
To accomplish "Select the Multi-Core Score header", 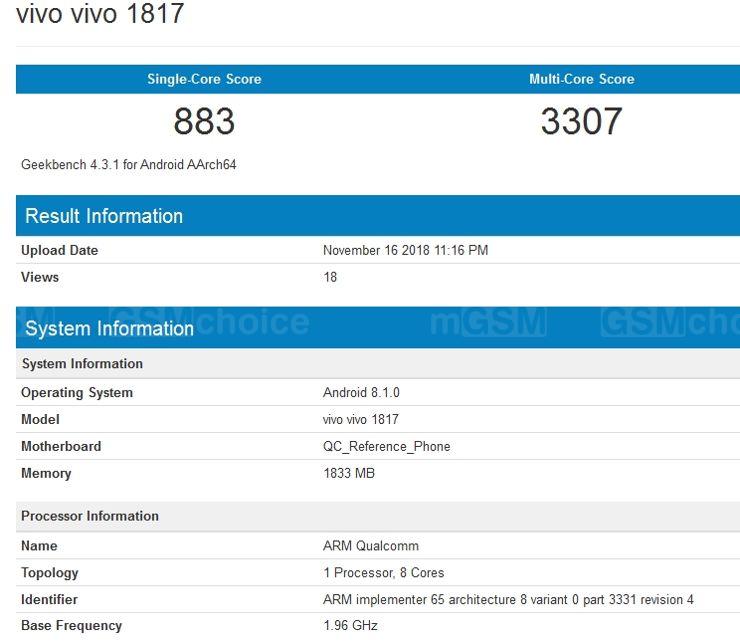I will click(581, 79).
